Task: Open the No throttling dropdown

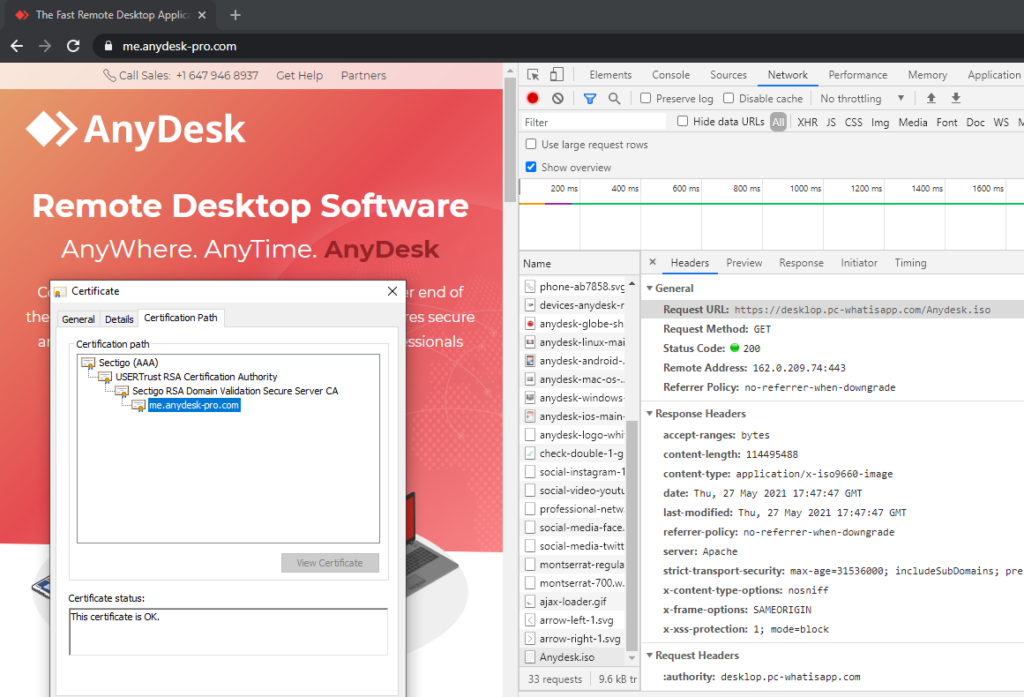Action: (x=862, y=99)
